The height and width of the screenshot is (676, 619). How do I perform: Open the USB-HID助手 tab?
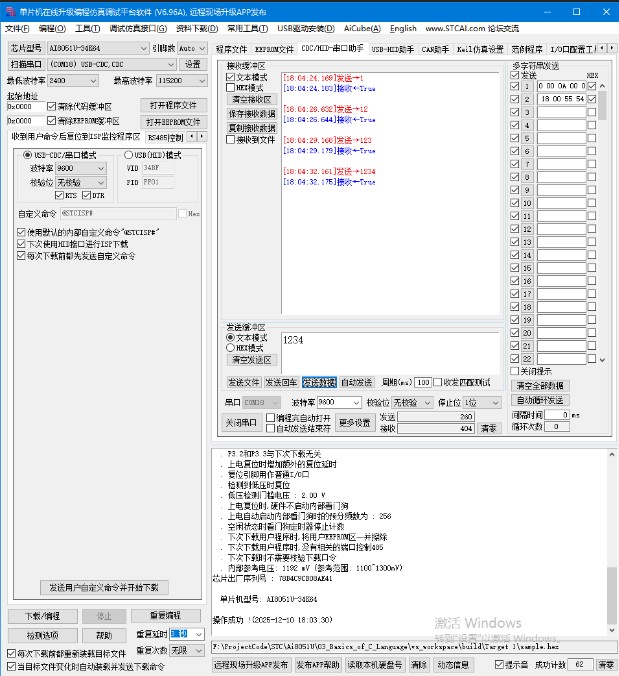(392, 49)
